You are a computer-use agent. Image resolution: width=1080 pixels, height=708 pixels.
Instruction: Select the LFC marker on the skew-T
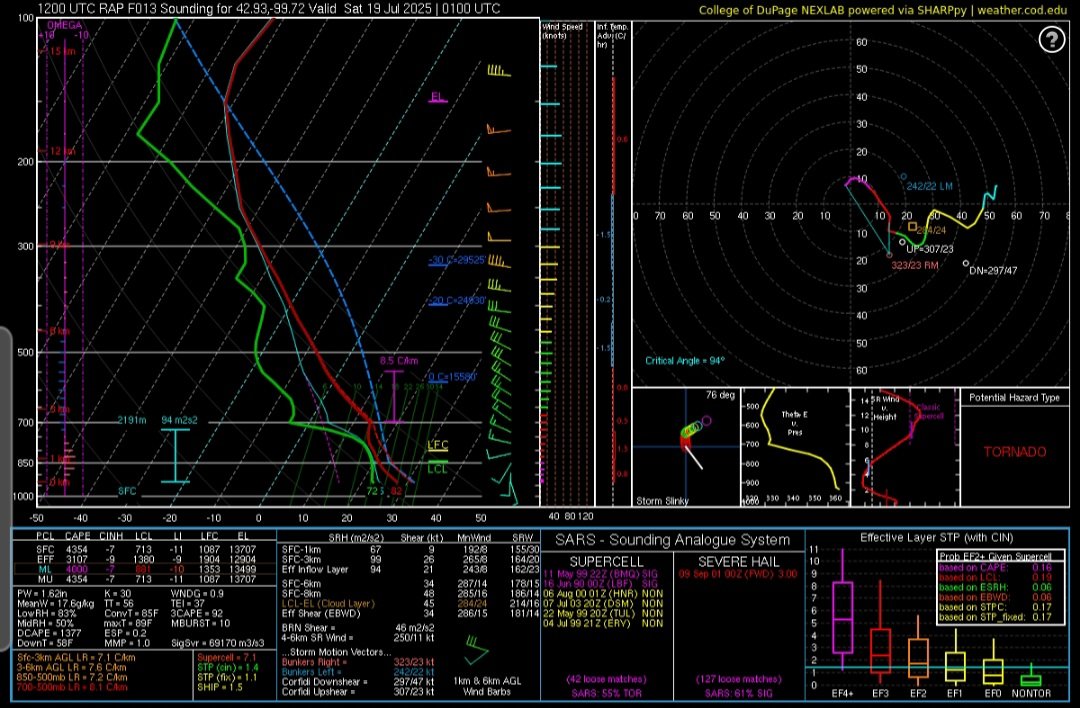[x=437, y=446]
